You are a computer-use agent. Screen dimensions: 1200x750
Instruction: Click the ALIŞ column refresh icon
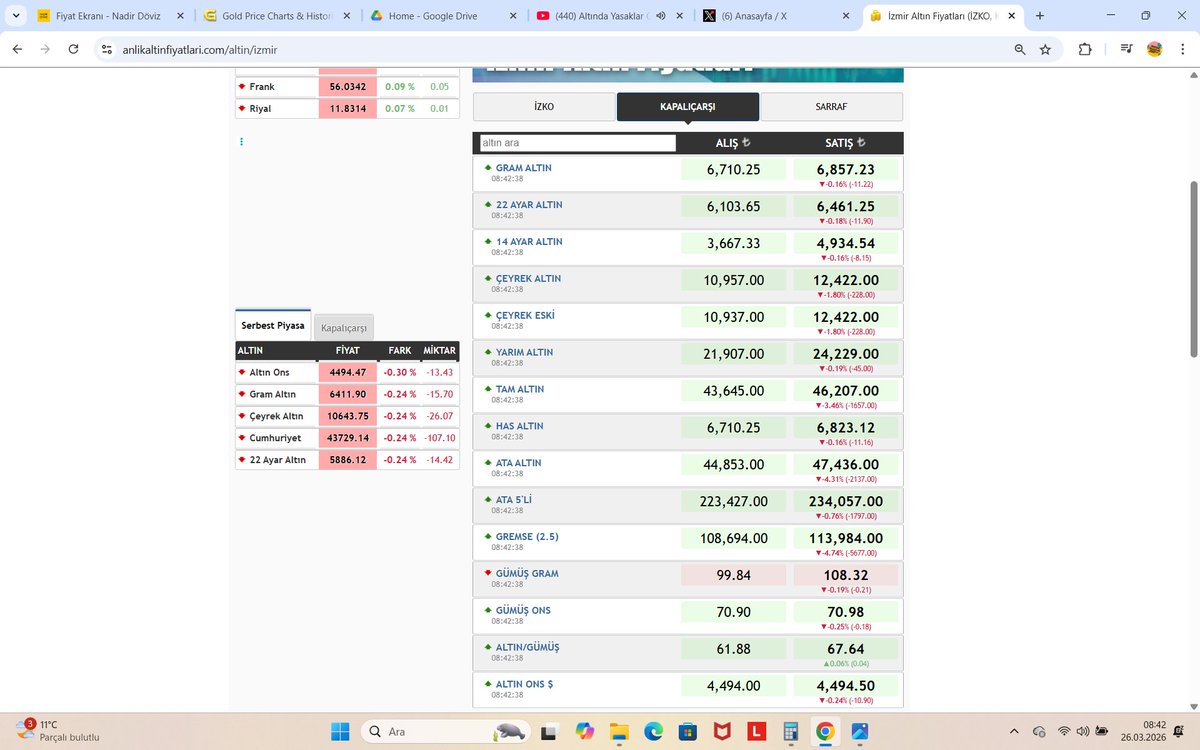(x=746, y=143)
